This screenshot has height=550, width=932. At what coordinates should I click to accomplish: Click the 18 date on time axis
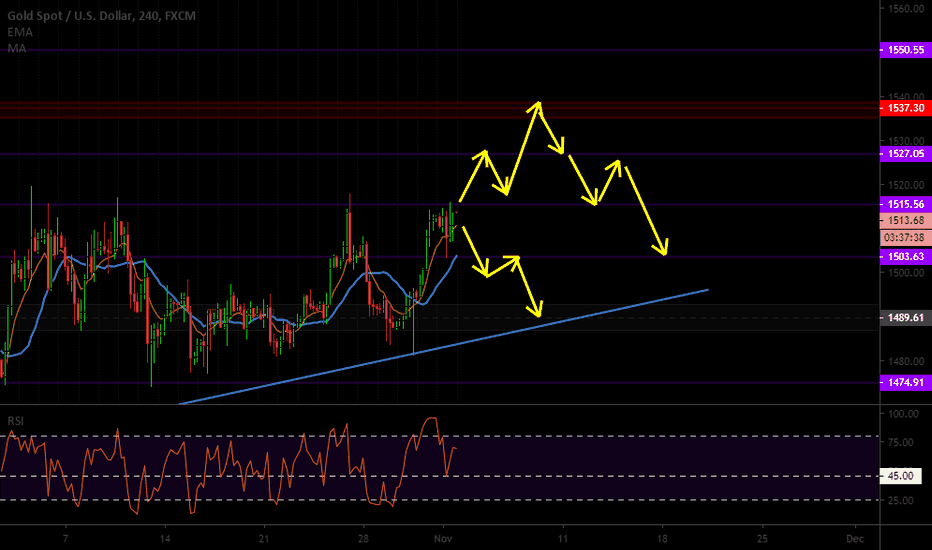coord(662,539)
